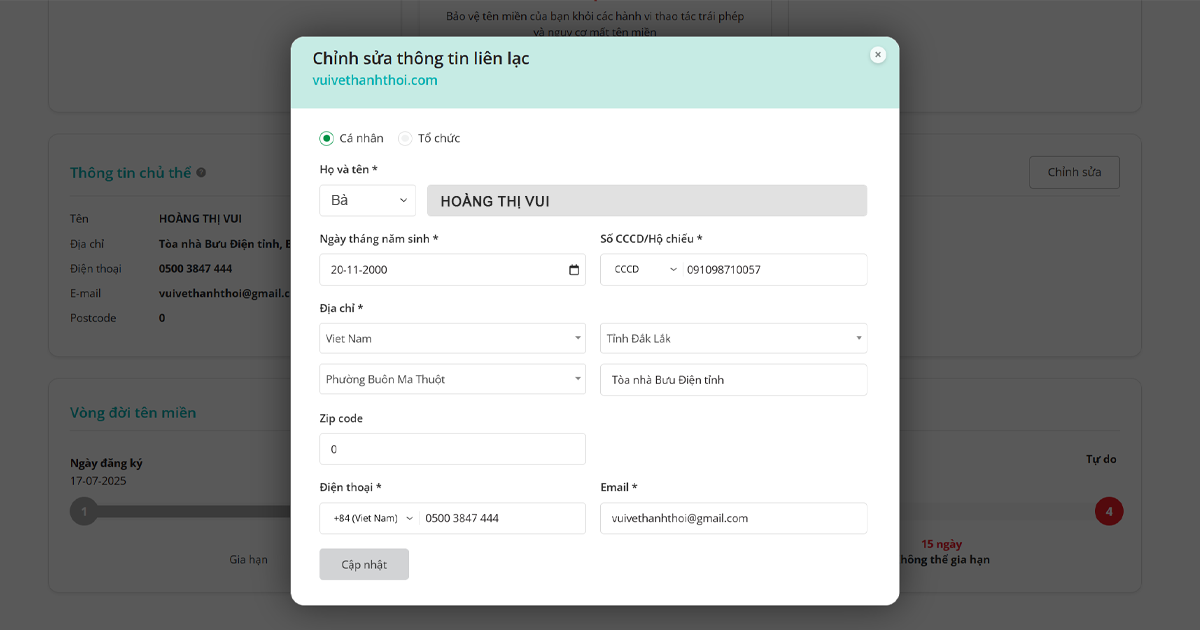1200x630 pixels.
Task: Open the ward dropdown Phường Buôn Ma Thuột
Action: pos(452,379)
